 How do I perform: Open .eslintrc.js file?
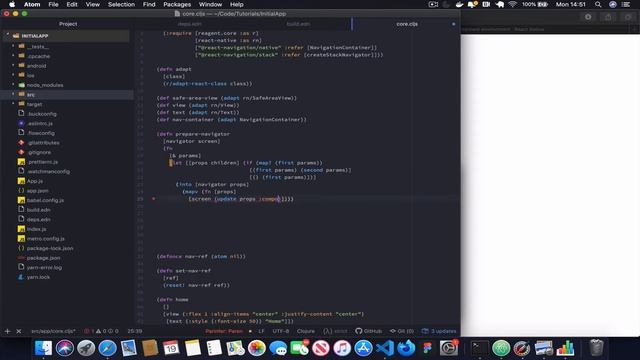[x=40, y=123]
